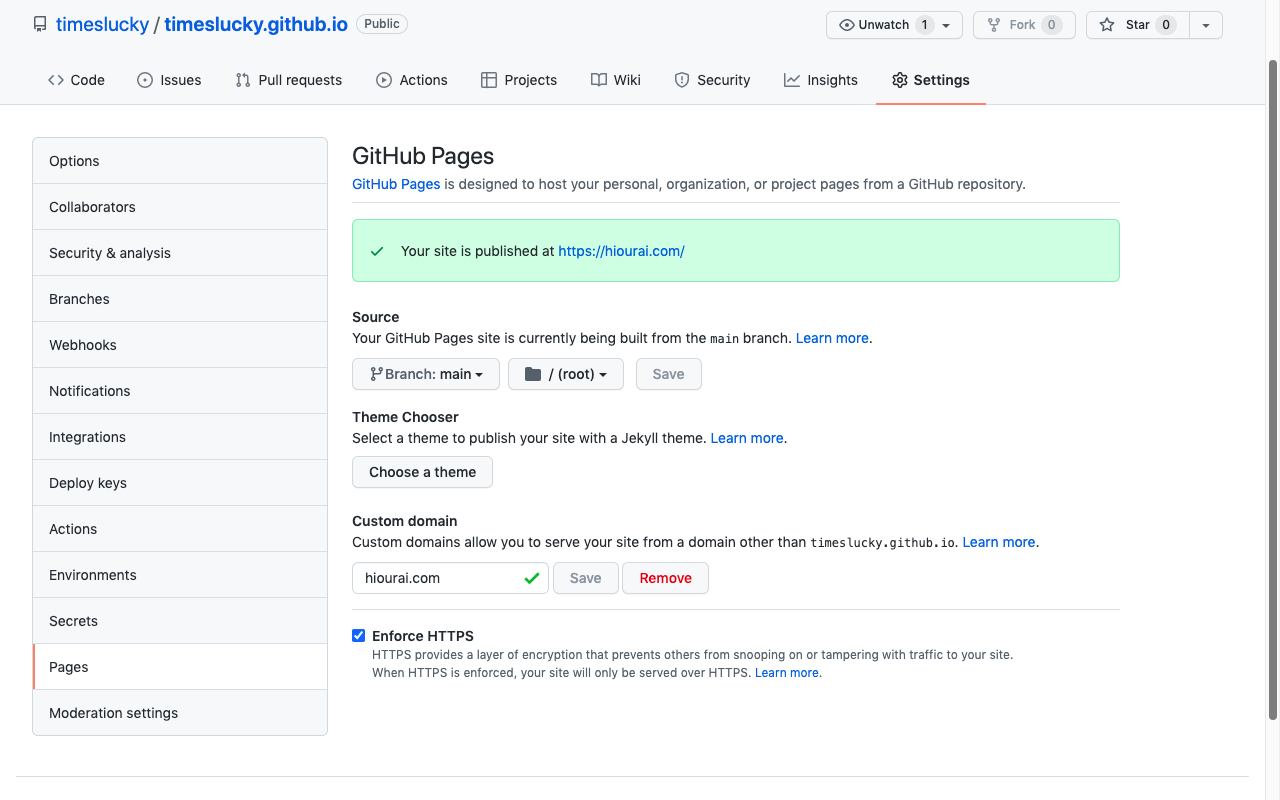
Task: Open the Security tab
Action: (712, 80)
